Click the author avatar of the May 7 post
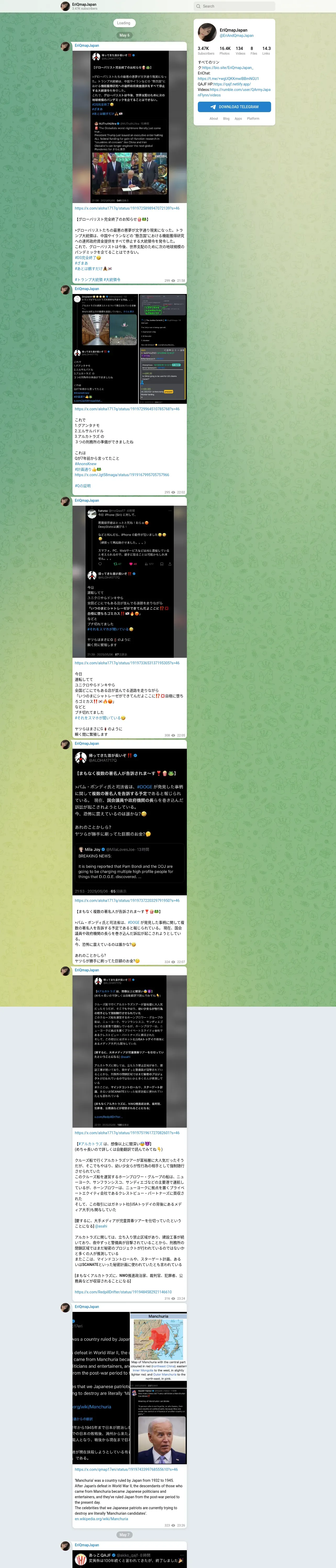 65,1546
